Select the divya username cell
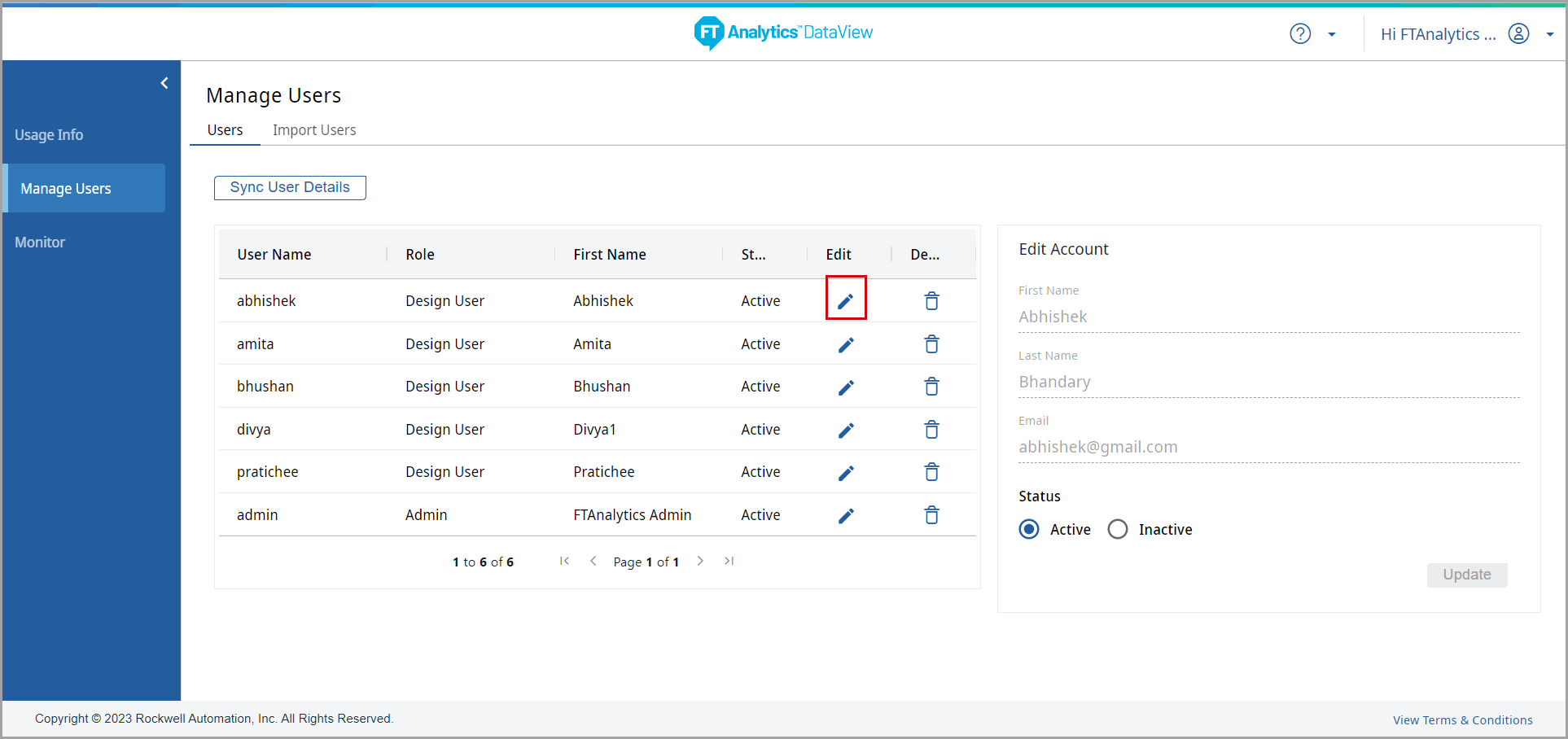Viewport: 1568px width, 739px height. pos(254,430)
